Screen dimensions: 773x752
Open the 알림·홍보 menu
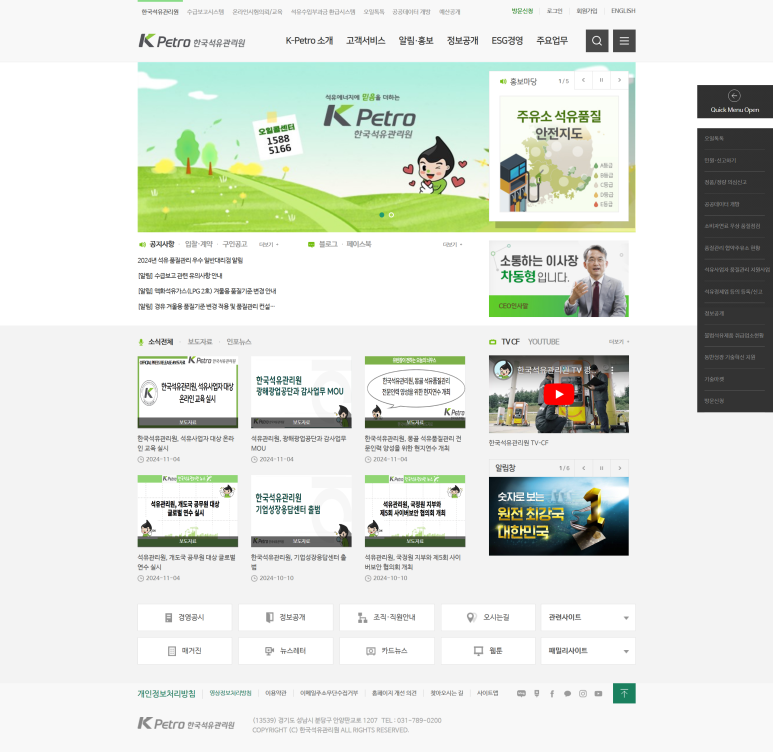tap(416, 41)
